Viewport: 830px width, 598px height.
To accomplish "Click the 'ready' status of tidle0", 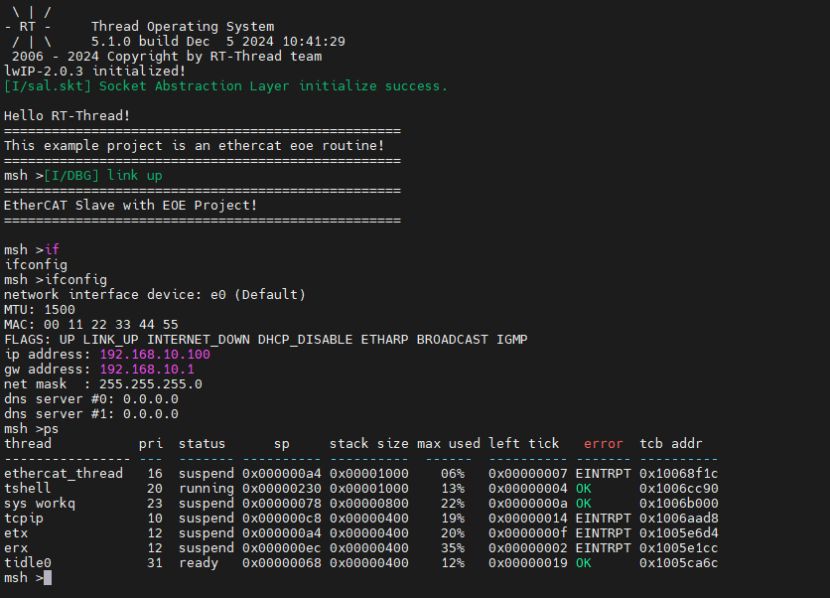I will click(x=198, y=563).
